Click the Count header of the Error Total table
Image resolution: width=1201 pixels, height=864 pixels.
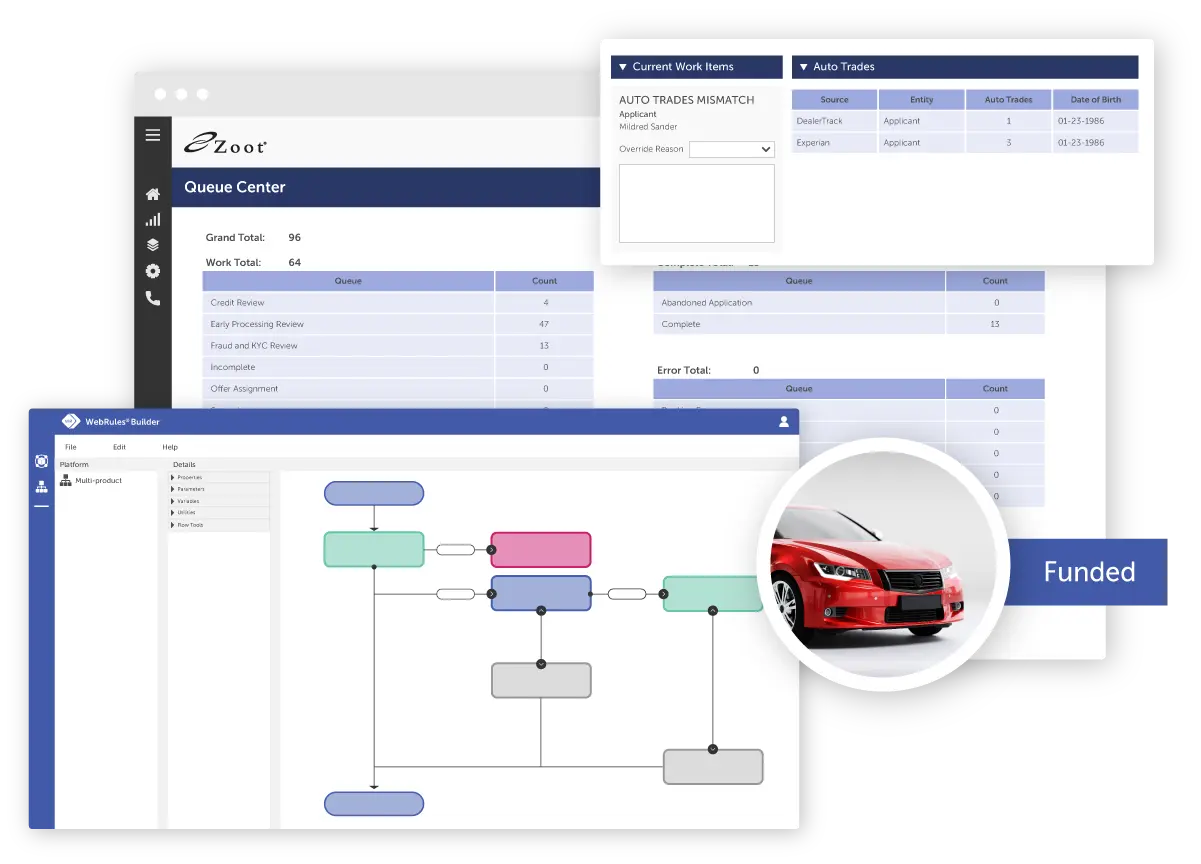click(995, 389)
